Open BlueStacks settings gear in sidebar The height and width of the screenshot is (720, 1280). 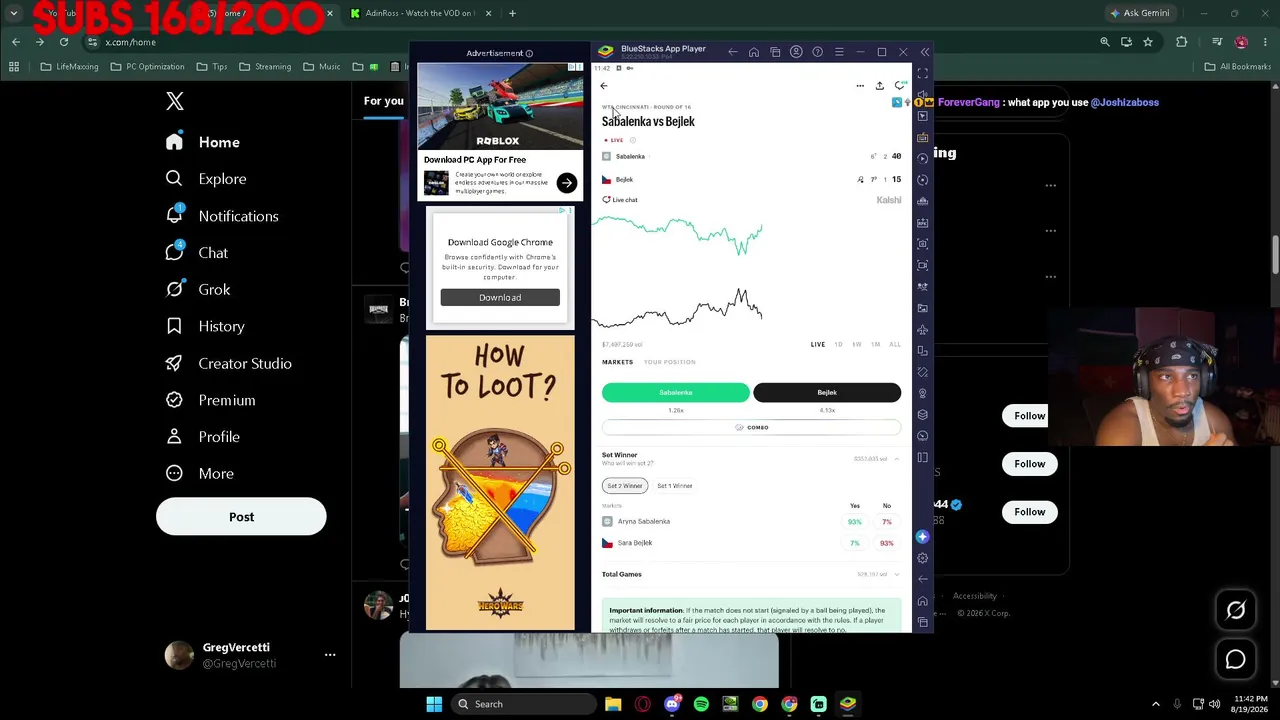point(922,558)
